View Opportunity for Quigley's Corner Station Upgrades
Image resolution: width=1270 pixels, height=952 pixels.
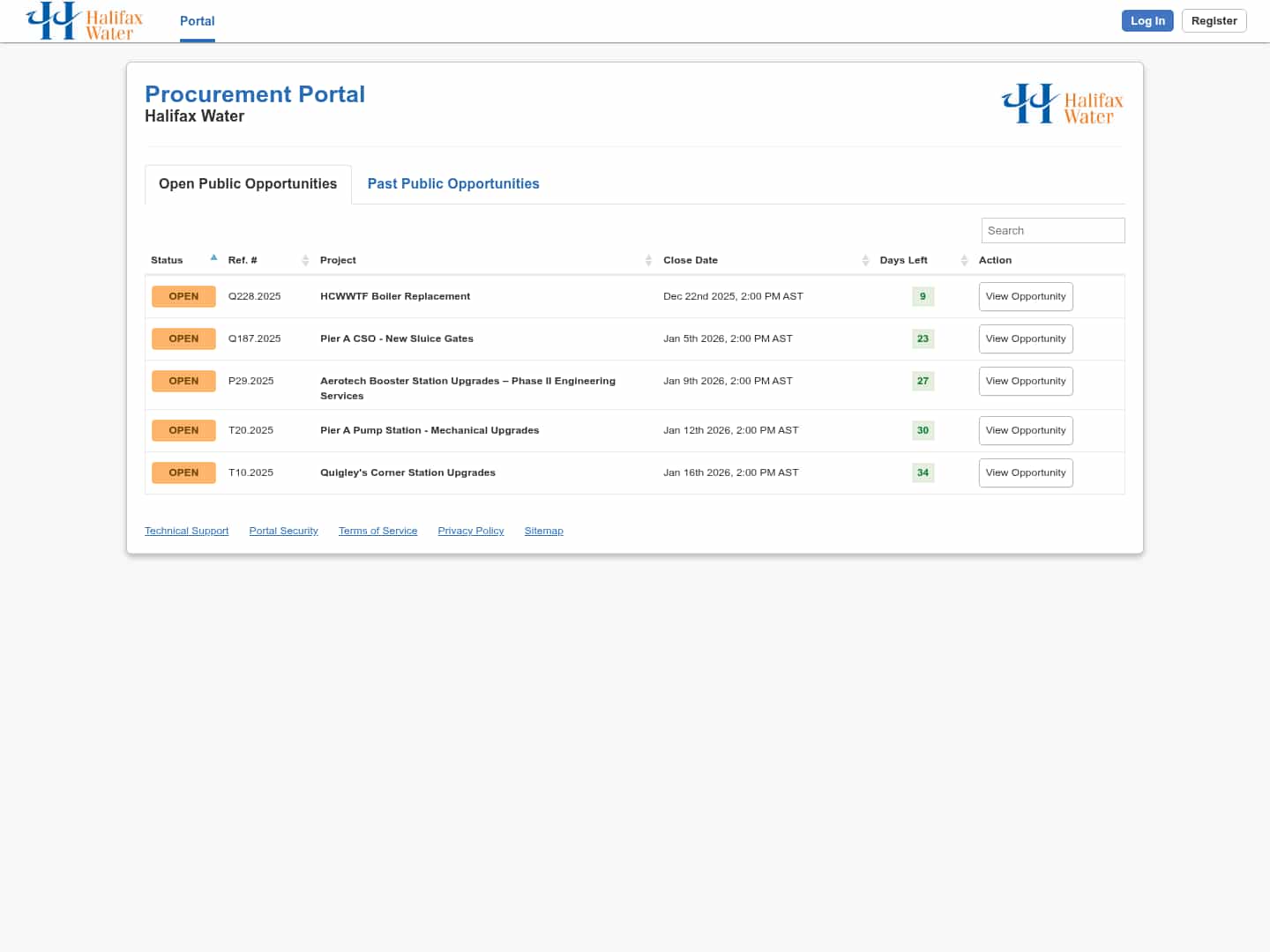click(x=1025, y=473)
